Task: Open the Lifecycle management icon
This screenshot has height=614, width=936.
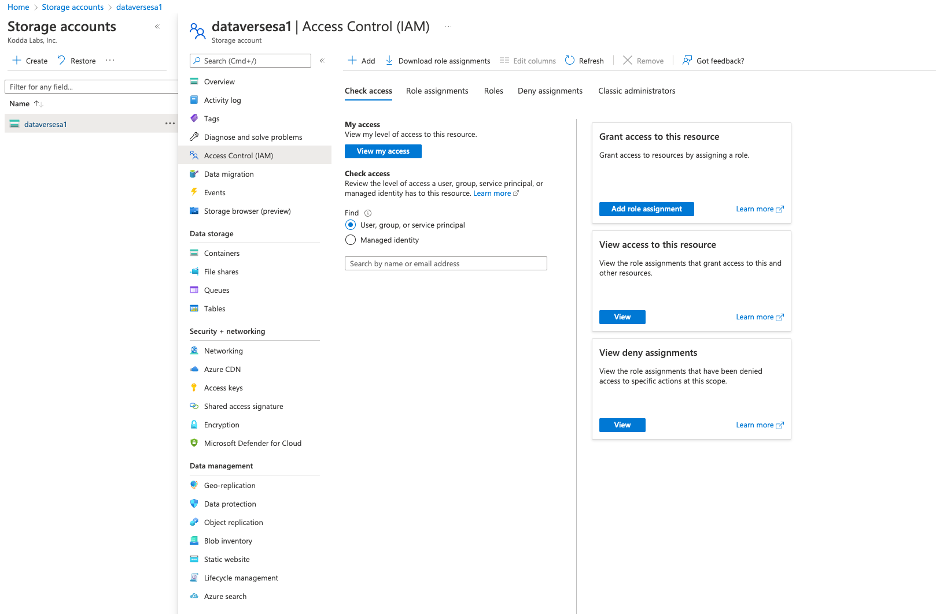Action: pyautogui.click(x=194, y=578)
